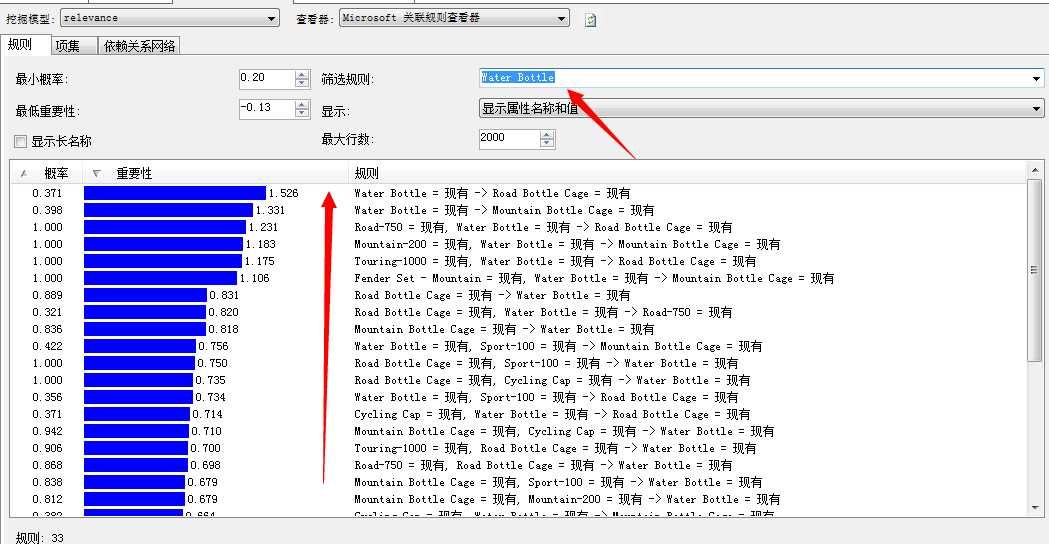Select the Mountain Bottle Cage, Cycling Cap rule
The width and height of the screenshot is (1049, 544).
click(518, 431)
